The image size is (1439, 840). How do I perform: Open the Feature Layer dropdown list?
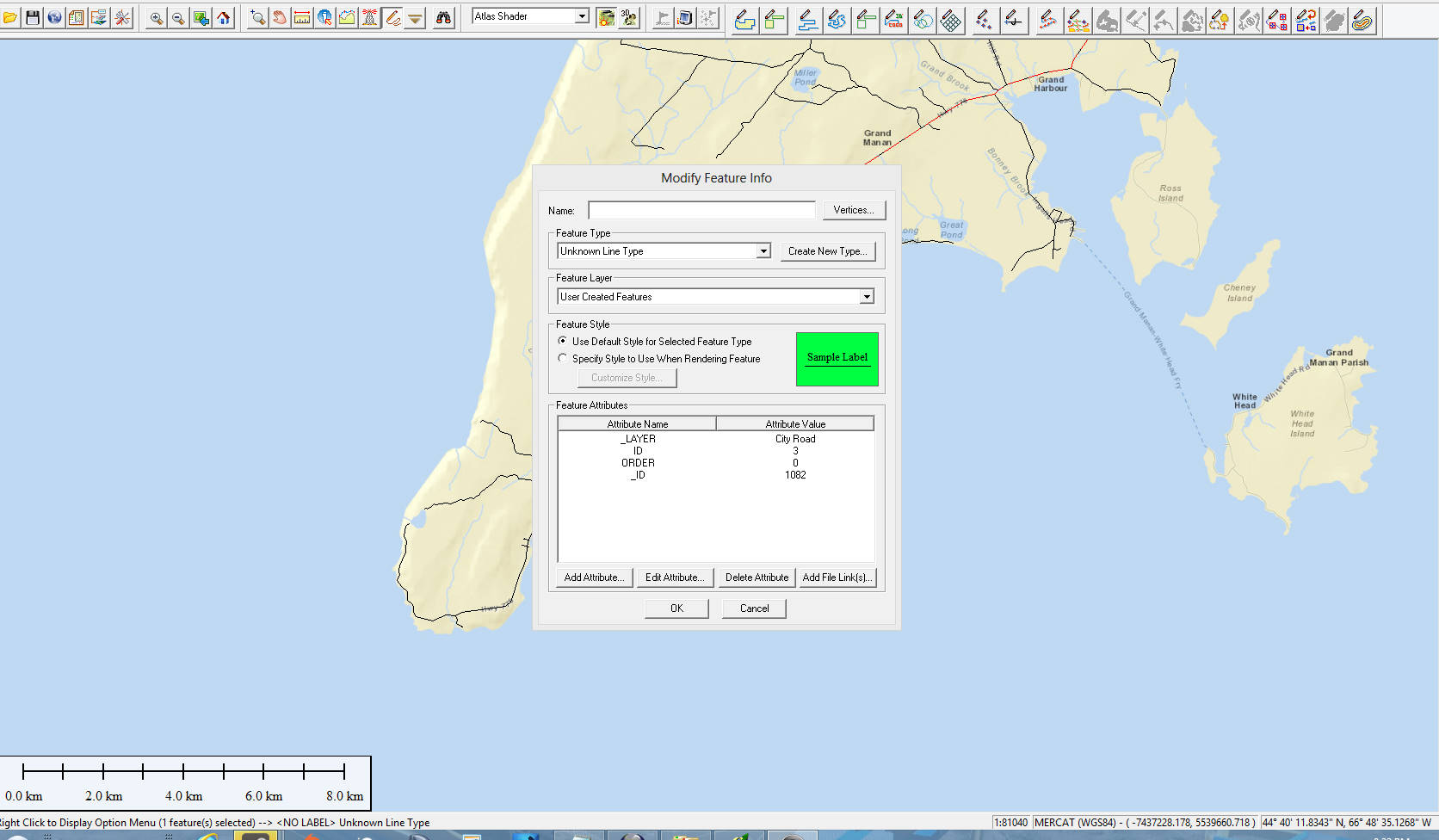tap(866, 297)
